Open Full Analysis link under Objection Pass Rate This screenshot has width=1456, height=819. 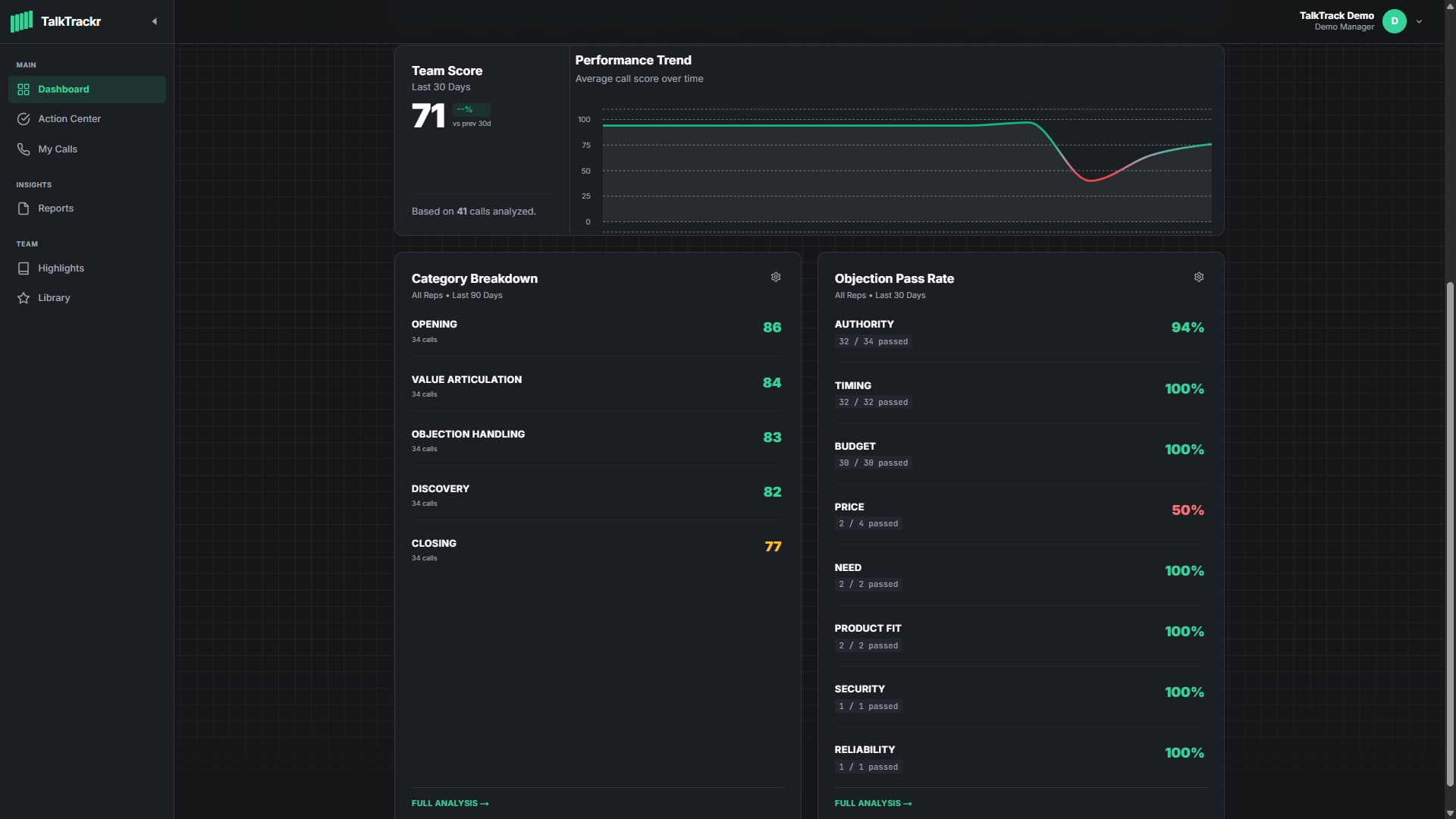[x=873, y=803]
